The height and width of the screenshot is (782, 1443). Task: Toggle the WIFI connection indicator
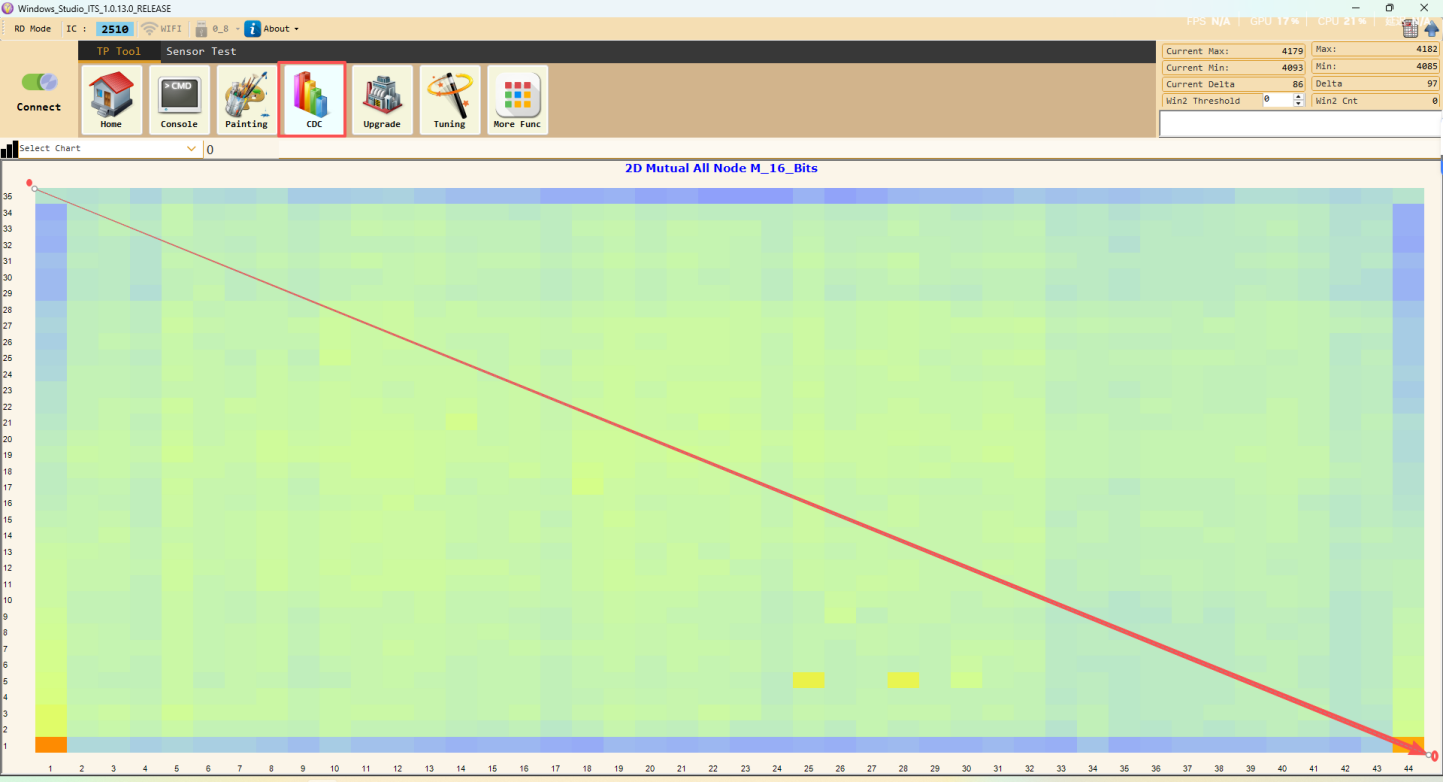(161, 29)
